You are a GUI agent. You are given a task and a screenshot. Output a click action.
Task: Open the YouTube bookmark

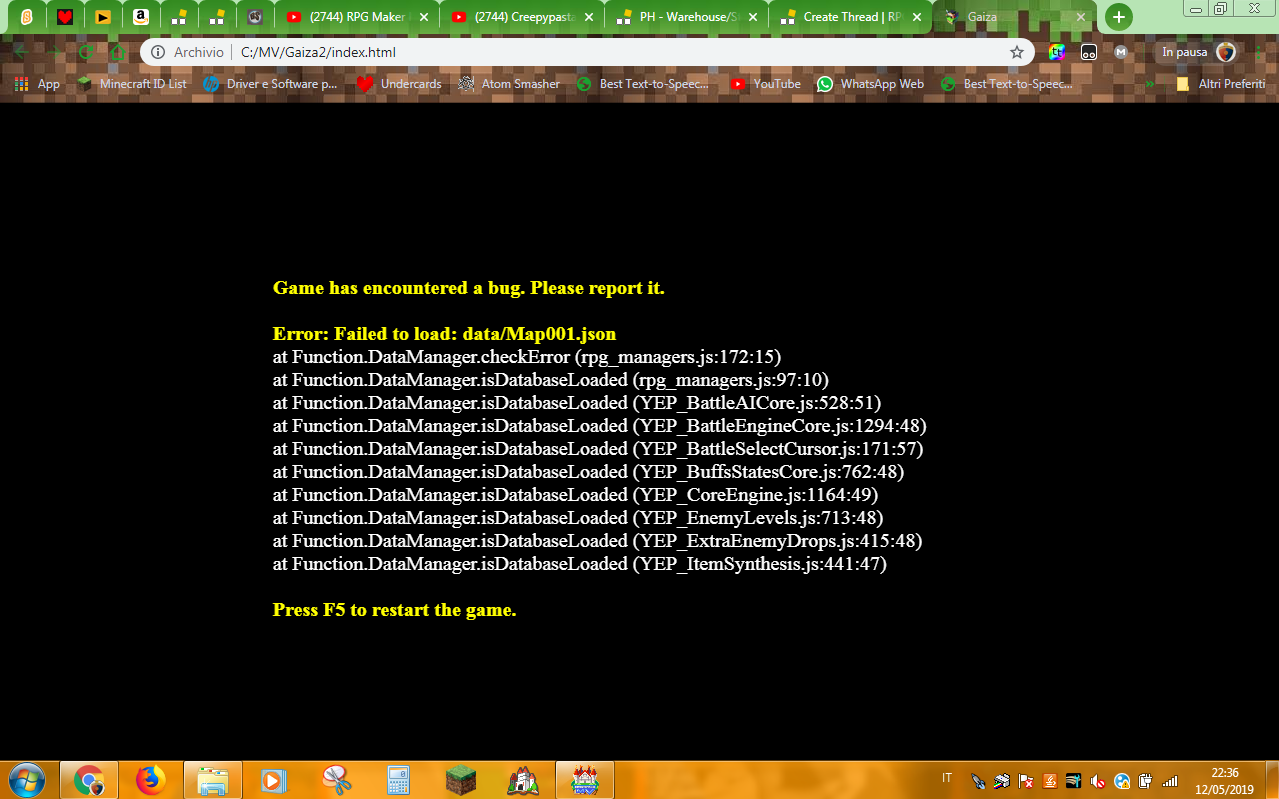[x=765, y=84]
